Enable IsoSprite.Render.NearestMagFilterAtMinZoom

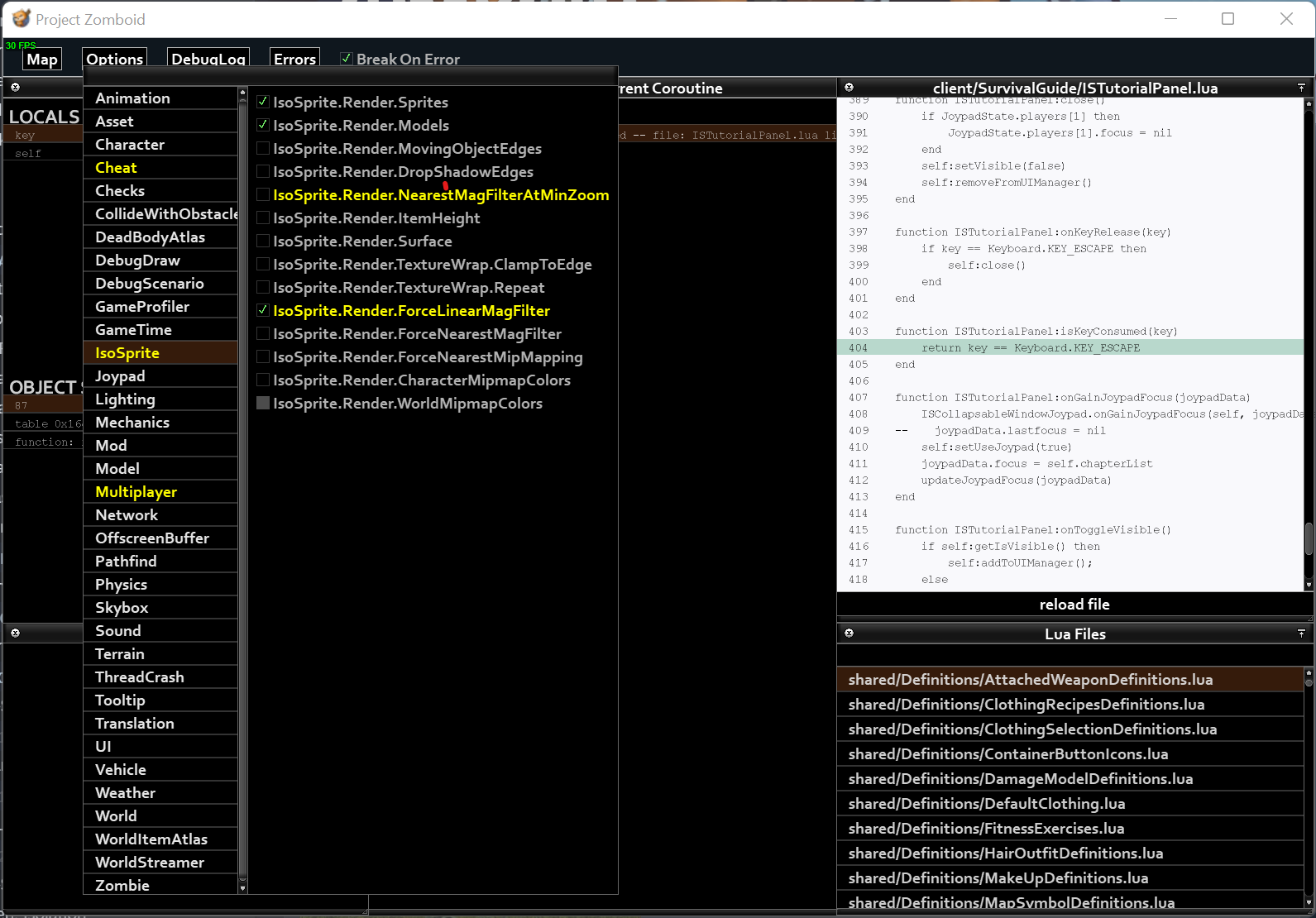pyautogui.click(x=263, y=194)
